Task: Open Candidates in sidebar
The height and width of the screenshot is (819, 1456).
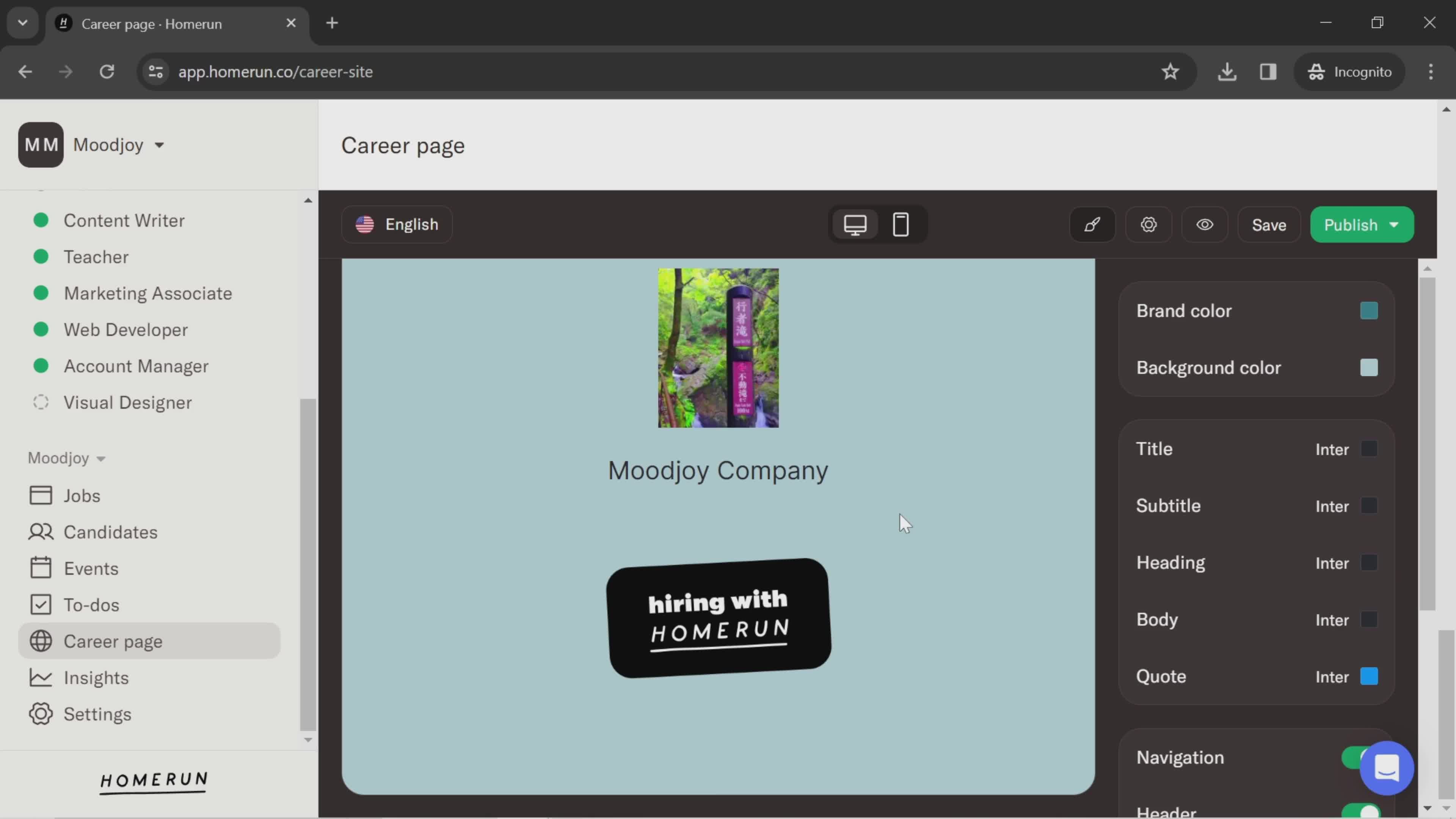Action: [149, 532]
